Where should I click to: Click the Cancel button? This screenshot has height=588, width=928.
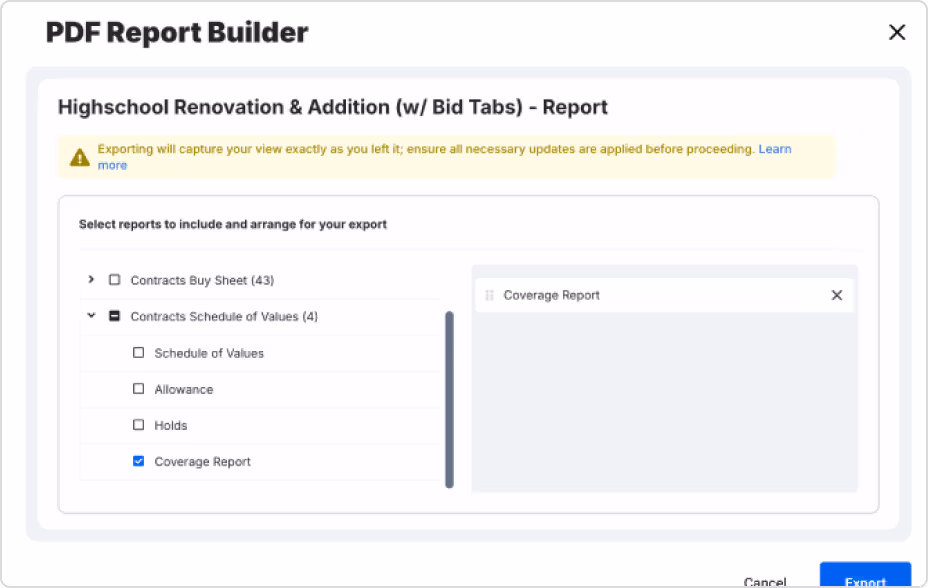tap(765, 581)
